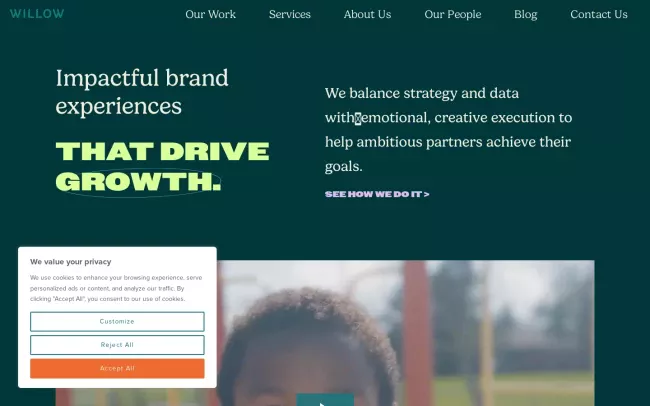Screen dimensions: 650x406
Task: Accept all cookies with the orange button
Action: pyautogui.click(x=117, y=368)
